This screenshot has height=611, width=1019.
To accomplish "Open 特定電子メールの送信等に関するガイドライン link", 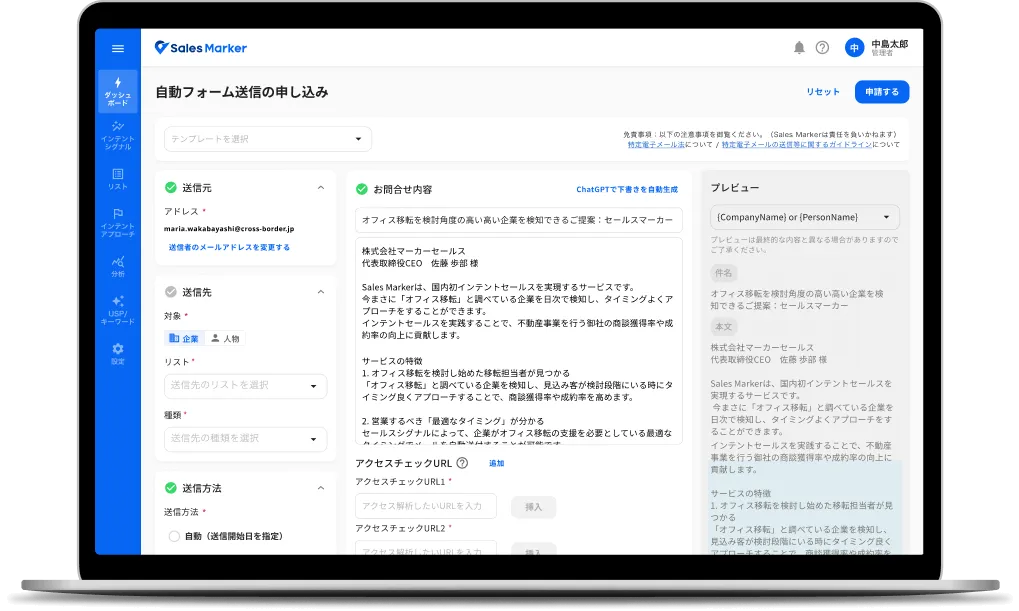I will (797, 145).
